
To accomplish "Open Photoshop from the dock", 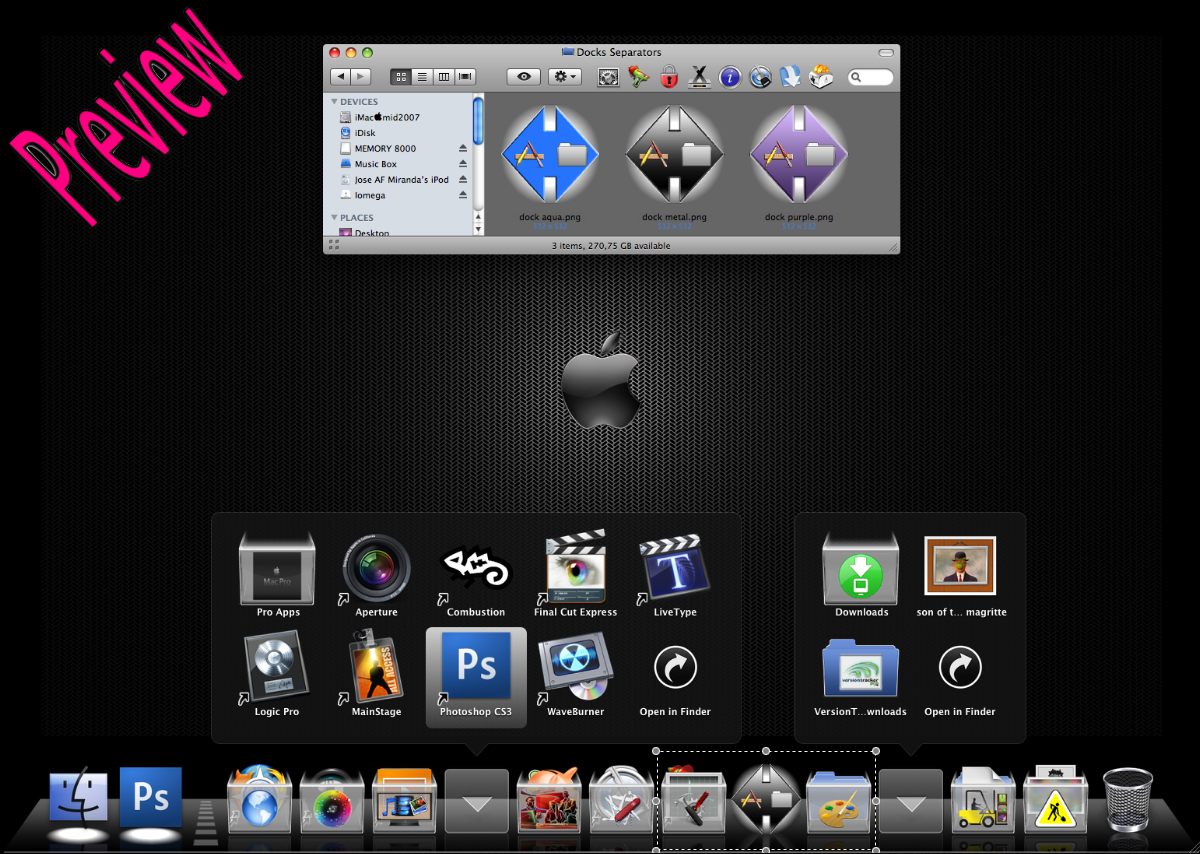I will pos(151,797).
